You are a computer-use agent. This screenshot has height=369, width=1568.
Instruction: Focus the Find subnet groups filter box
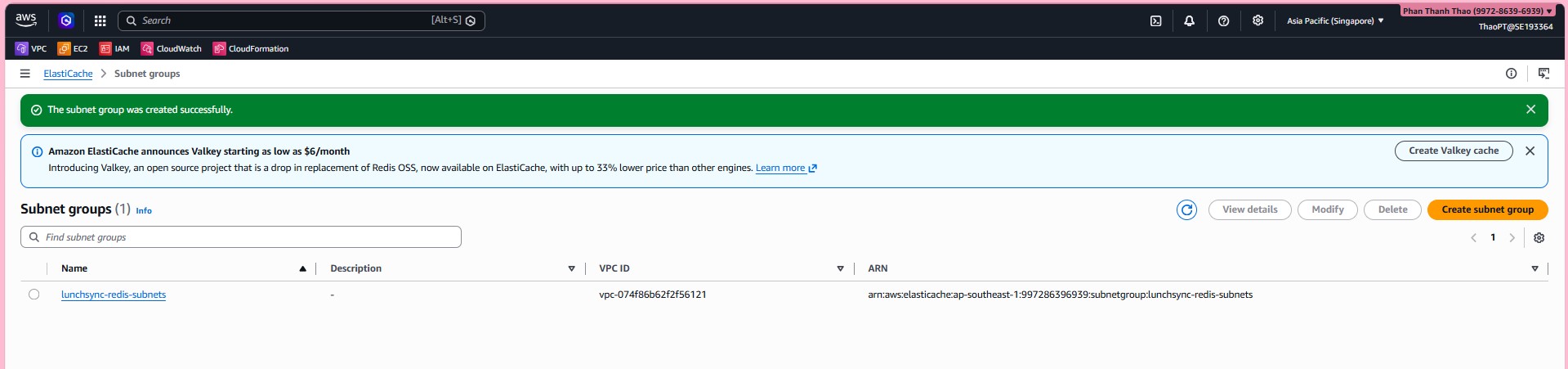point(241,237)
